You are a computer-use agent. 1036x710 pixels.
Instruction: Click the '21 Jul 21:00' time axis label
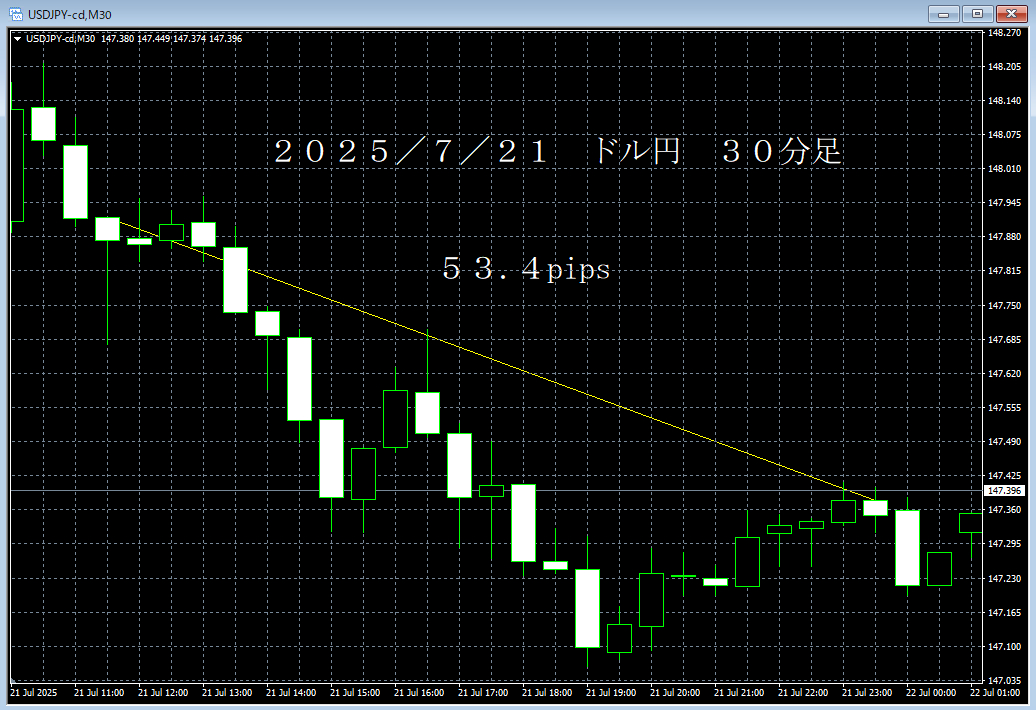tap(739, 693)
